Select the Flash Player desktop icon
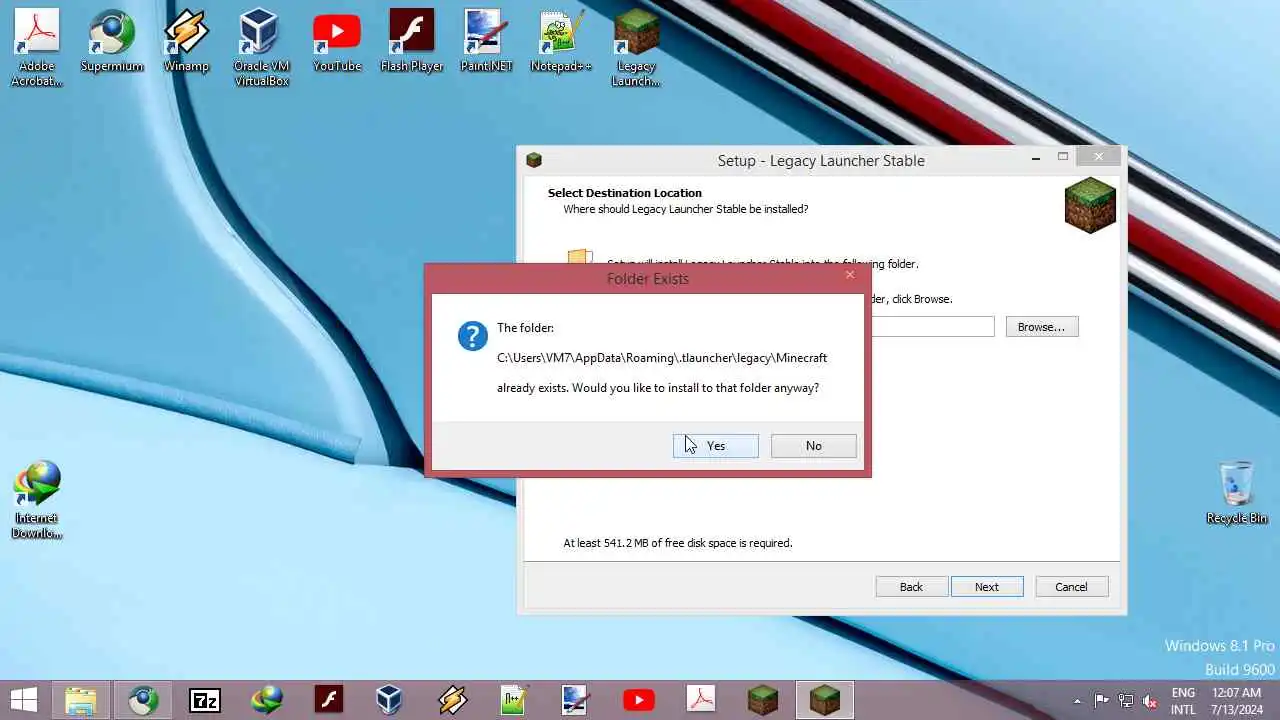 point(412,42)
